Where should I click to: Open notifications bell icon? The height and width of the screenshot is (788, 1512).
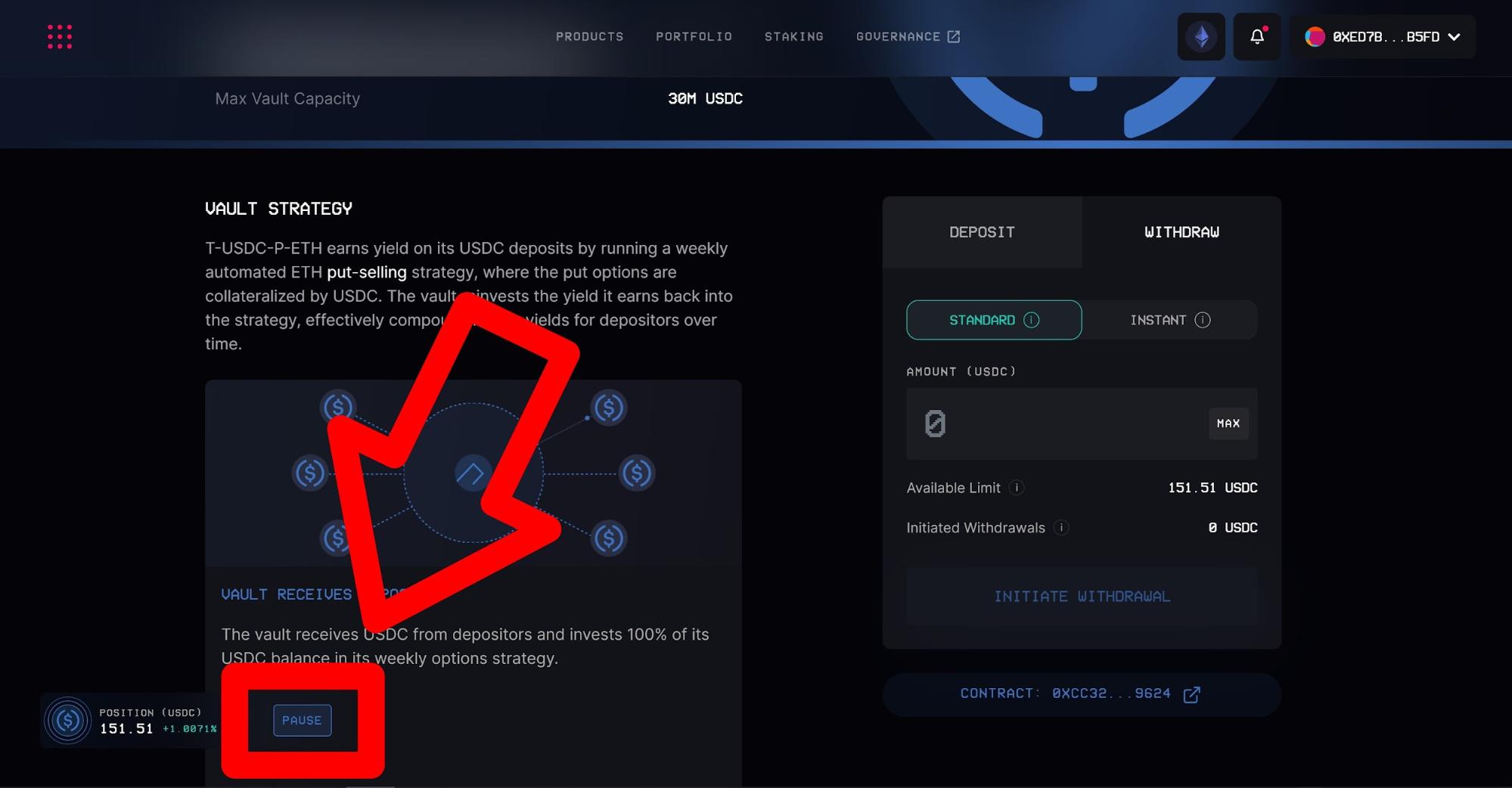coord(1256,36)
